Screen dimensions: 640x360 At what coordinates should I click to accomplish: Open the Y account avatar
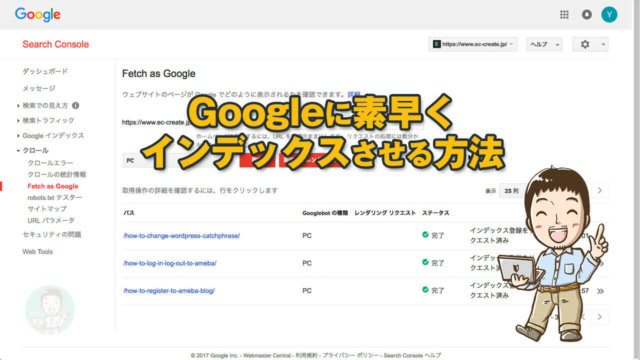click(609, 15)
